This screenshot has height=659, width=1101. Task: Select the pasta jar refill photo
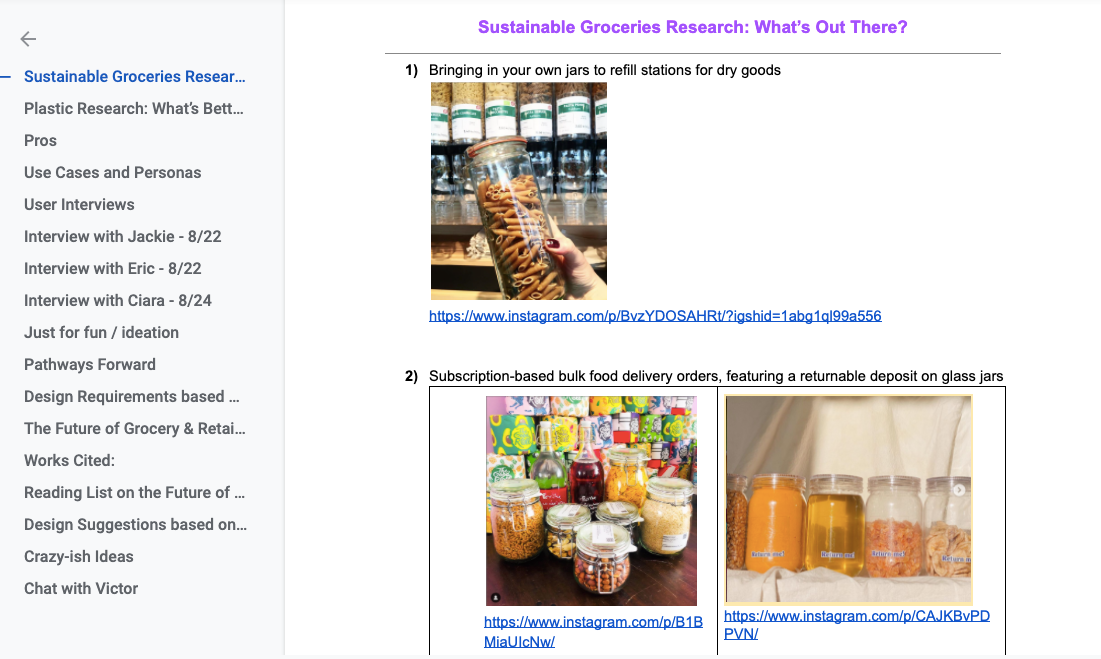(519, 191)
